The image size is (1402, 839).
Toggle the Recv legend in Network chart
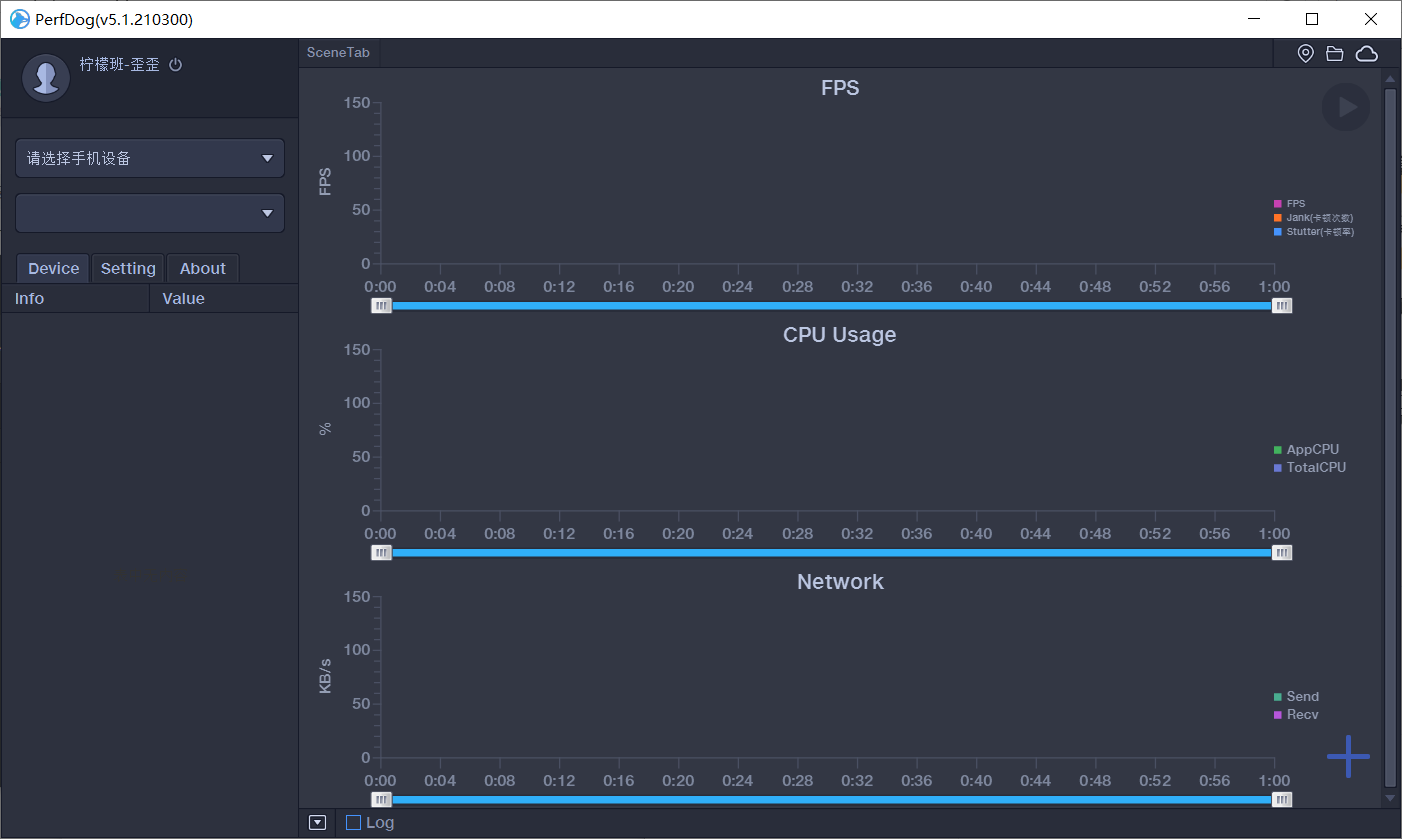(x=1301, y=715)
